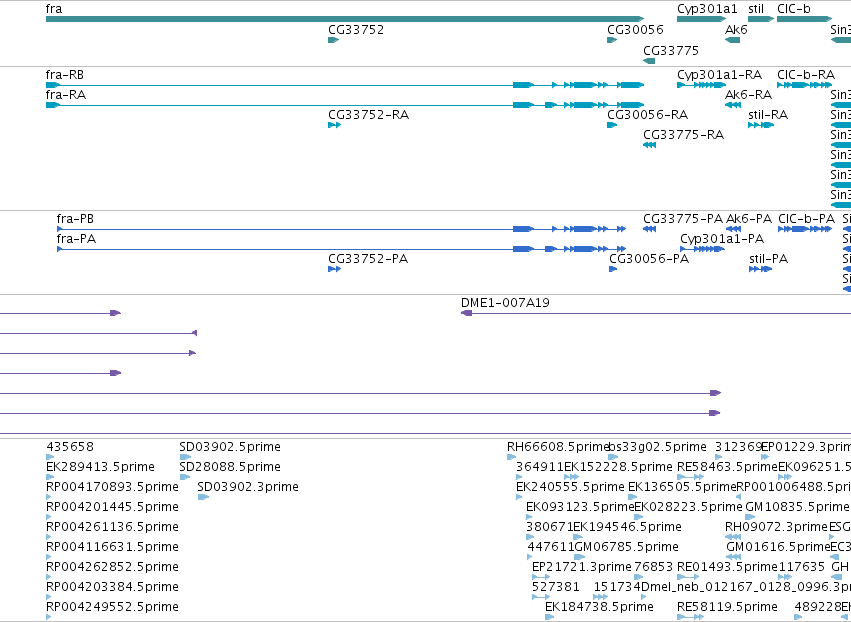851x622 pixels.
Task: Click EST RE58463.5prime
Action: pos(691,477)
